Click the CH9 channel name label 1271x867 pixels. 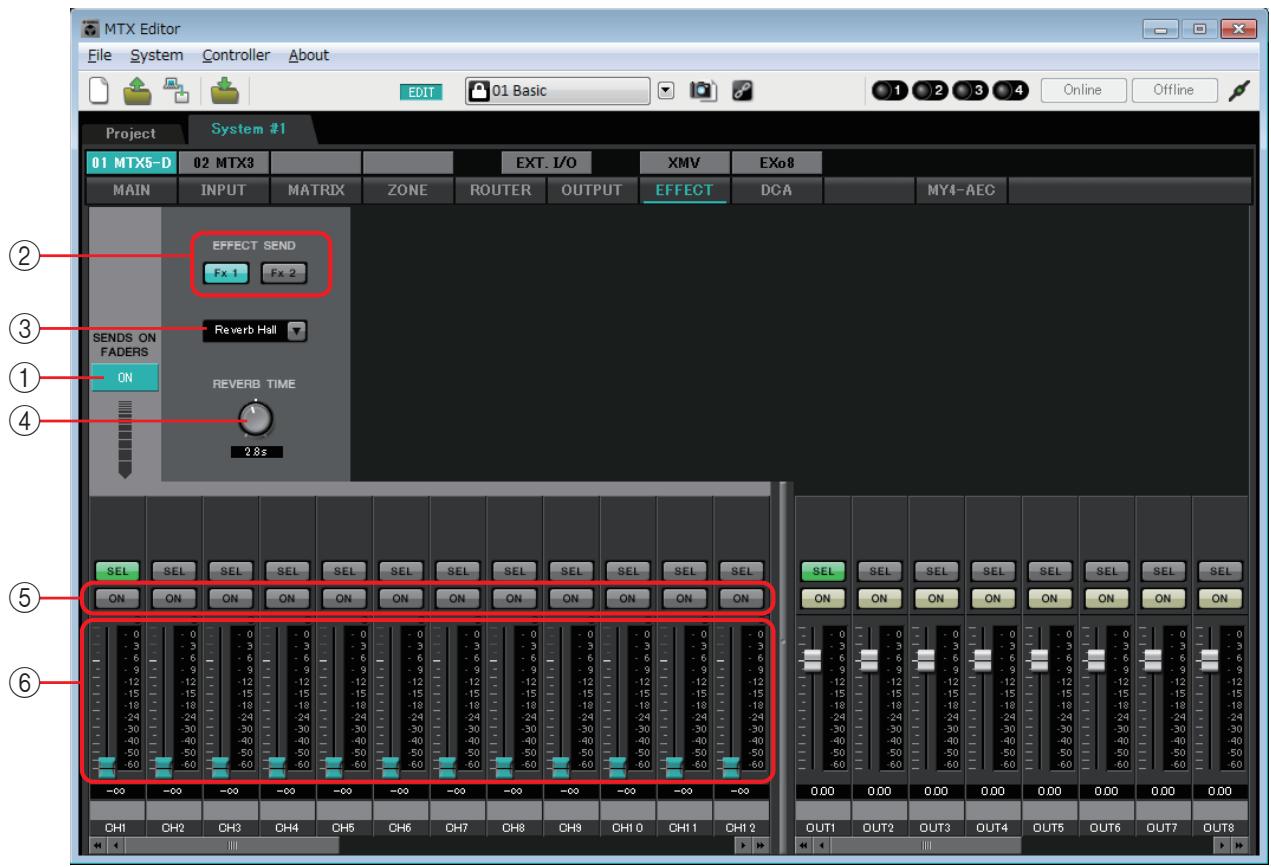point(571,828)
